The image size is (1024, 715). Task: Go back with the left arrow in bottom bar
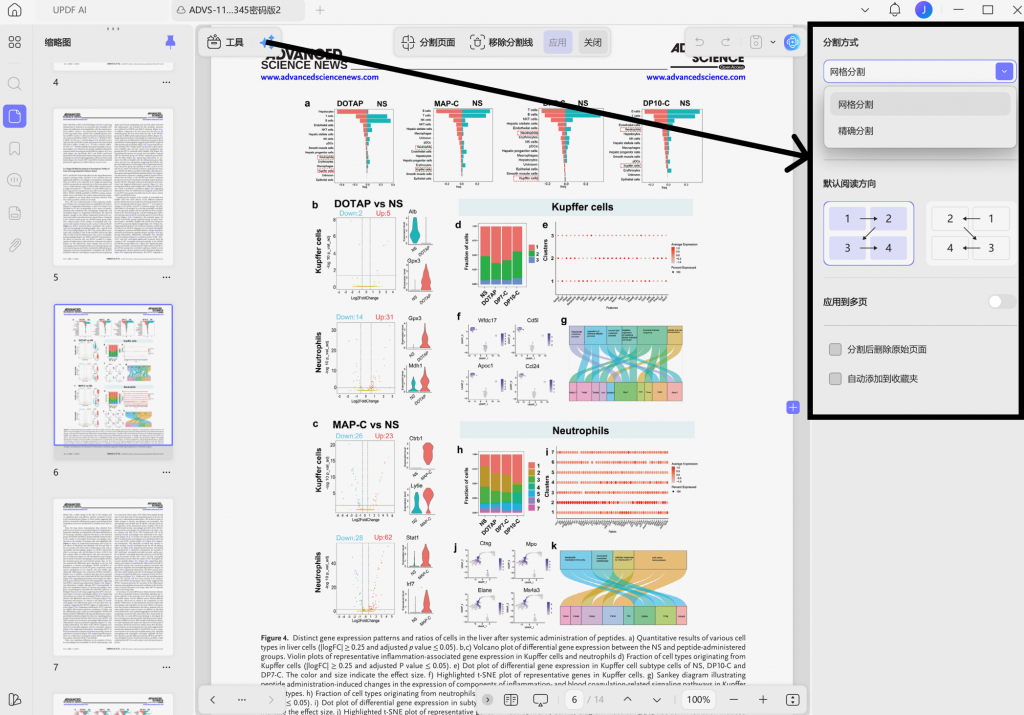tap(213, 699)
